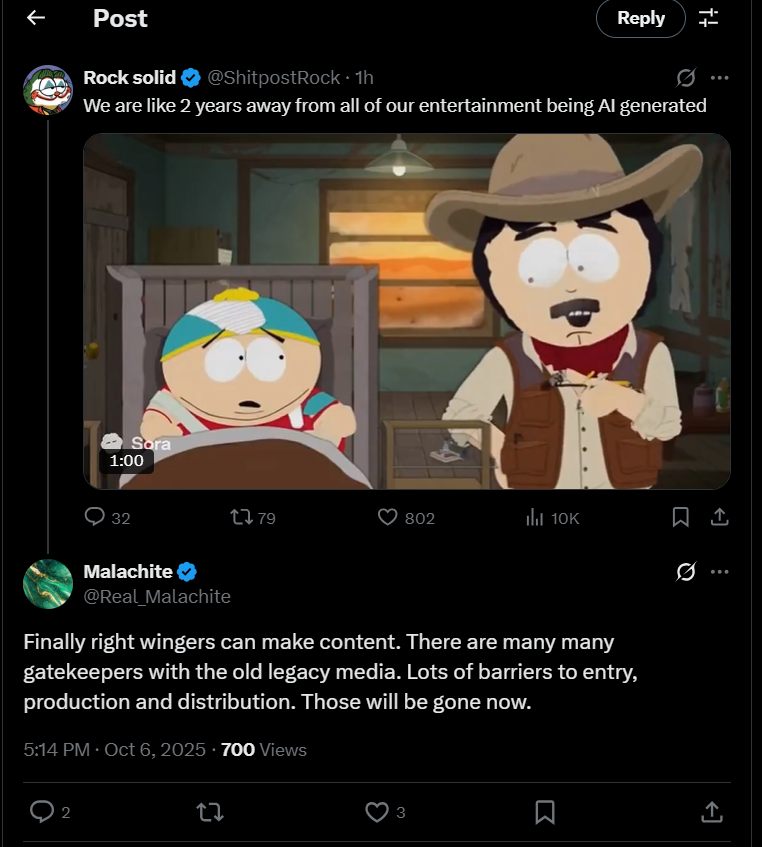Click the Grok icon on Rock solid's post
Viewport: 762px width, 847px height.
[686, 78]
